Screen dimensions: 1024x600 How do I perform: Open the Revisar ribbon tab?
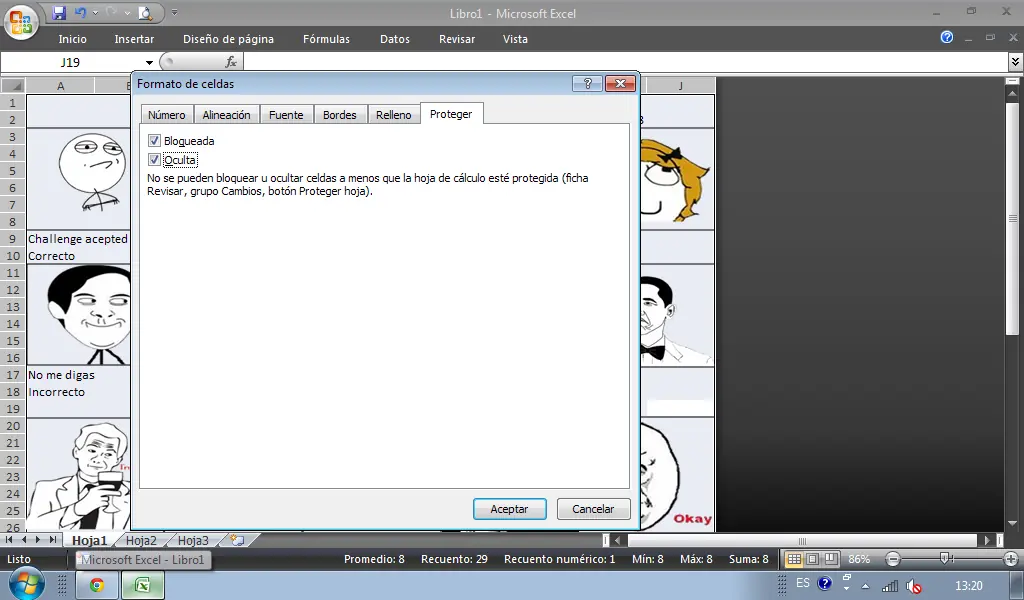(x=457, y=39)
